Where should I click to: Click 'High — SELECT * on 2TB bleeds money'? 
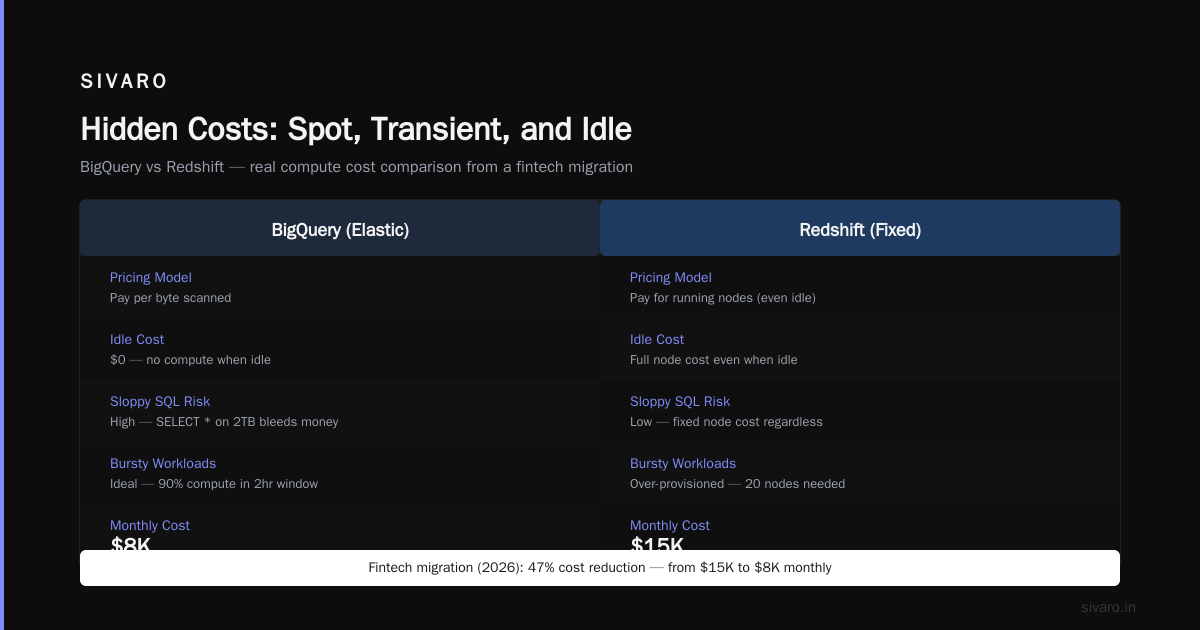(224, 422)
